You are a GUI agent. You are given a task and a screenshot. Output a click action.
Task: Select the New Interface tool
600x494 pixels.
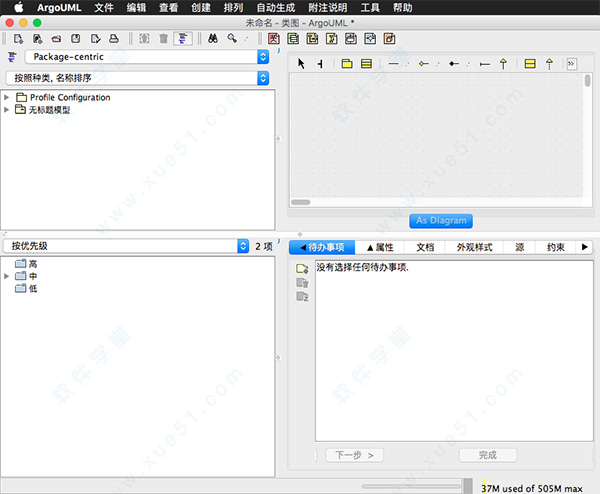click(530, 64)
